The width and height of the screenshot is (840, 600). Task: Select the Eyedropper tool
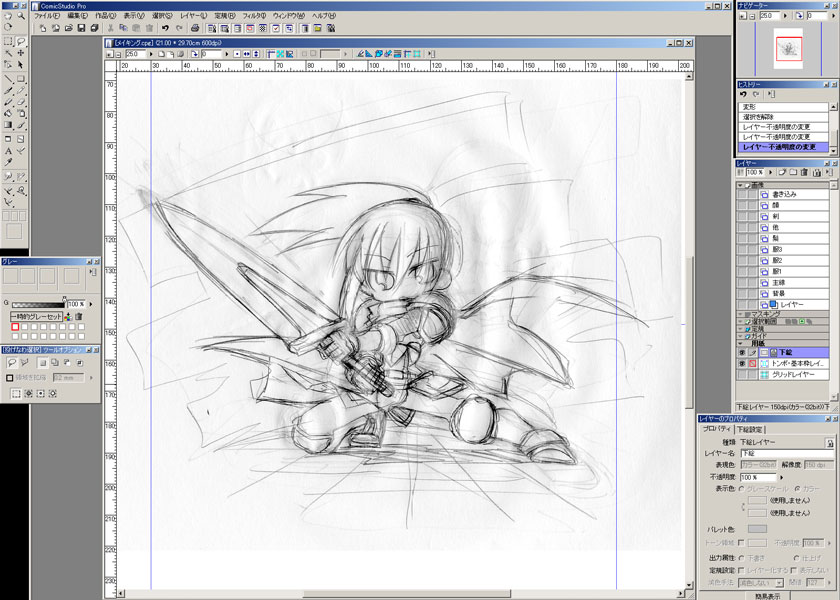pos(8,162)
